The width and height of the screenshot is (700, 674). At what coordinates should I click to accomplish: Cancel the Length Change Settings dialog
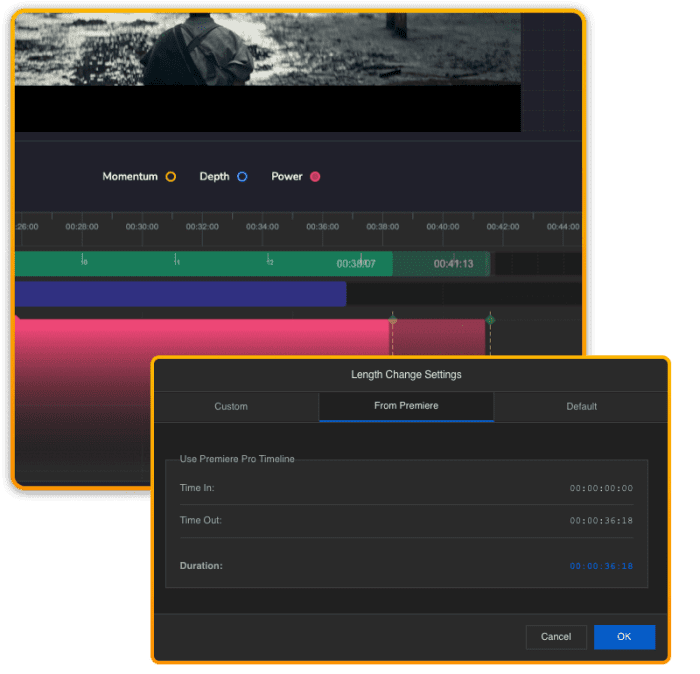click(556, 637)
